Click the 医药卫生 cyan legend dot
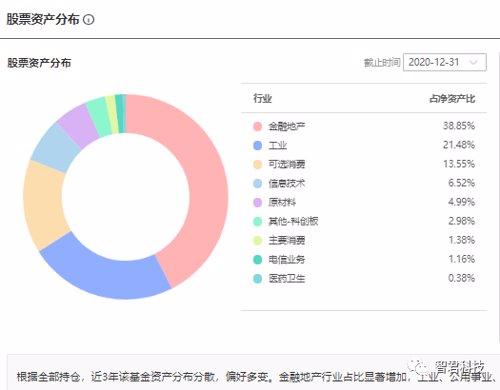This screenshot has height=390, width=500. click(x=257, y=278)
